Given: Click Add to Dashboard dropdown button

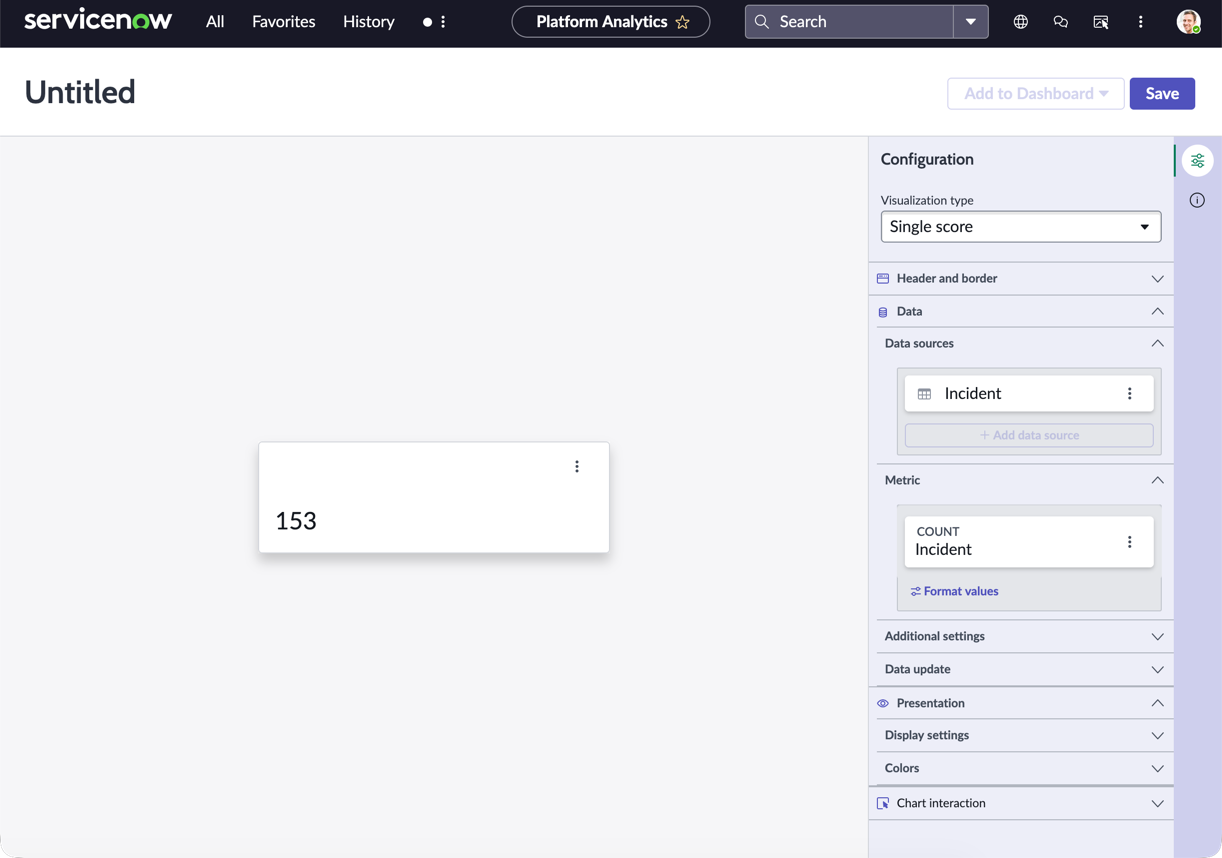Looking at the screenshot, I should [1036, 93].
